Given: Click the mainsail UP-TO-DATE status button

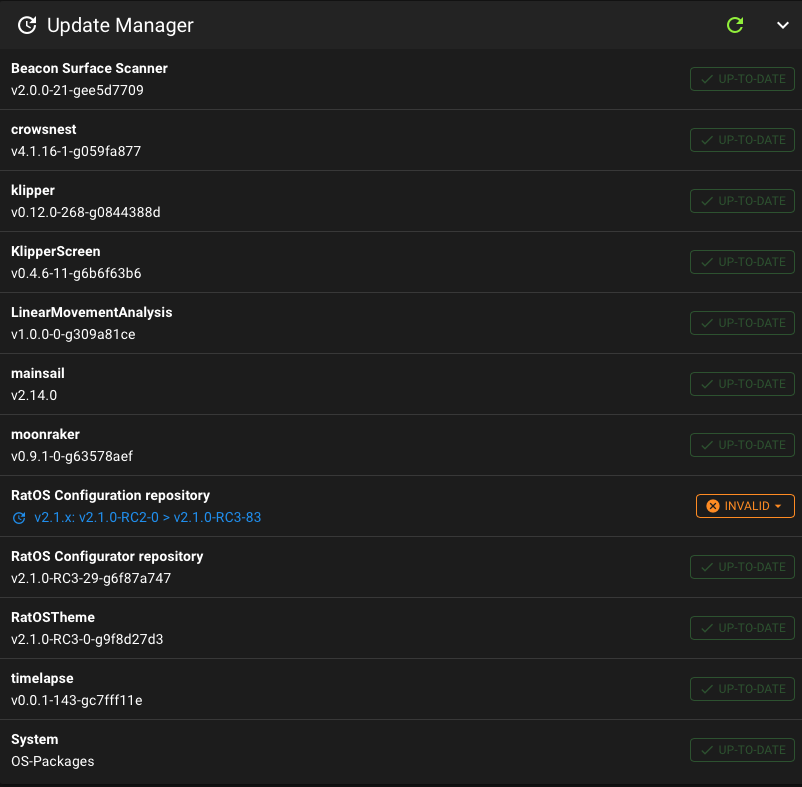Looking at the screenshot, I should (742, 384).
